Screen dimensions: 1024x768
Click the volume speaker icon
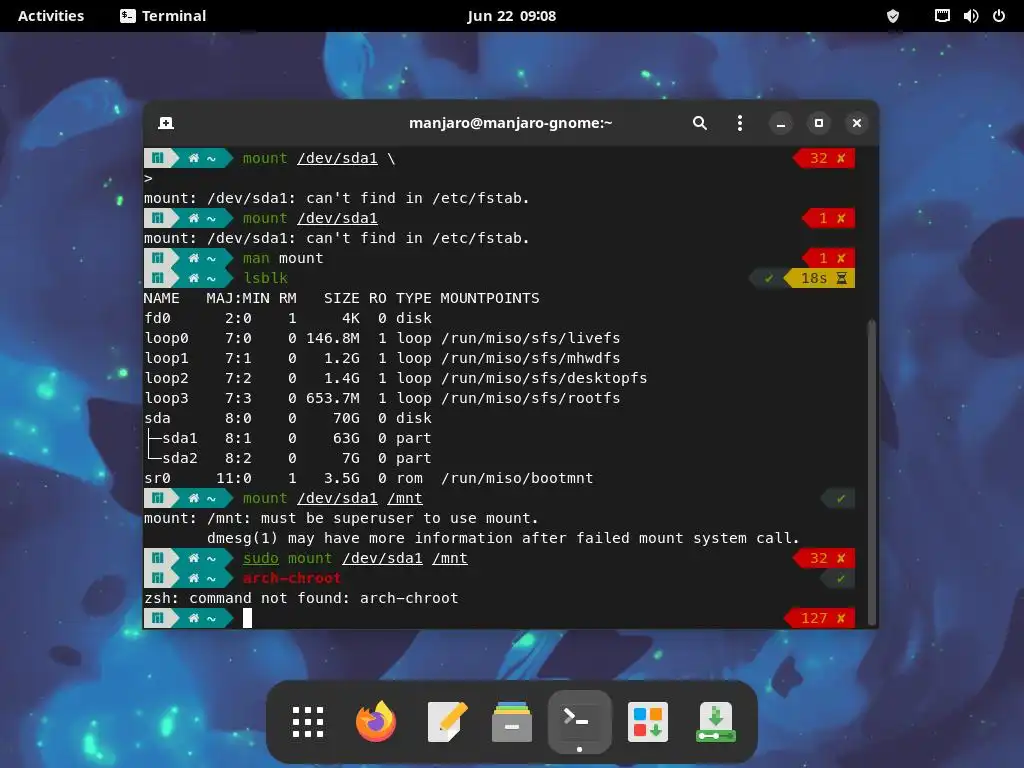point(970,16)
